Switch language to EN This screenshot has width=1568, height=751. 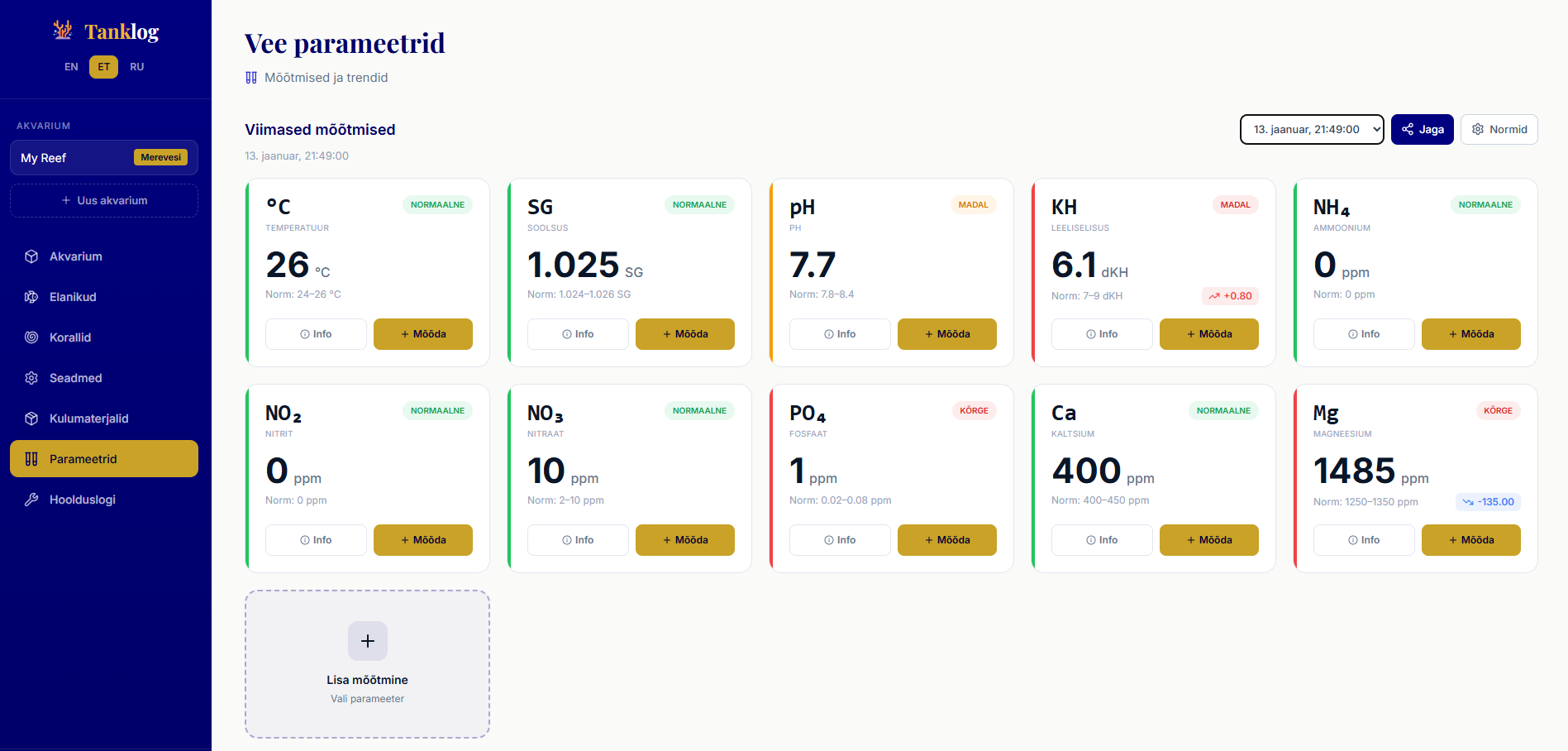[x=71, y=67]
